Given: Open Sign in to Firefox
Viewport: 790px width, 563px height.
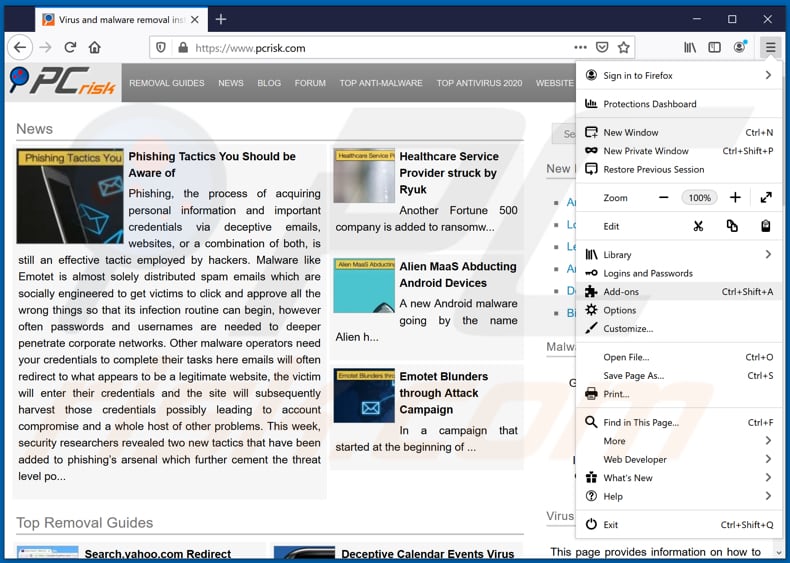Looking at the screenshot, I should pos(679,76).
